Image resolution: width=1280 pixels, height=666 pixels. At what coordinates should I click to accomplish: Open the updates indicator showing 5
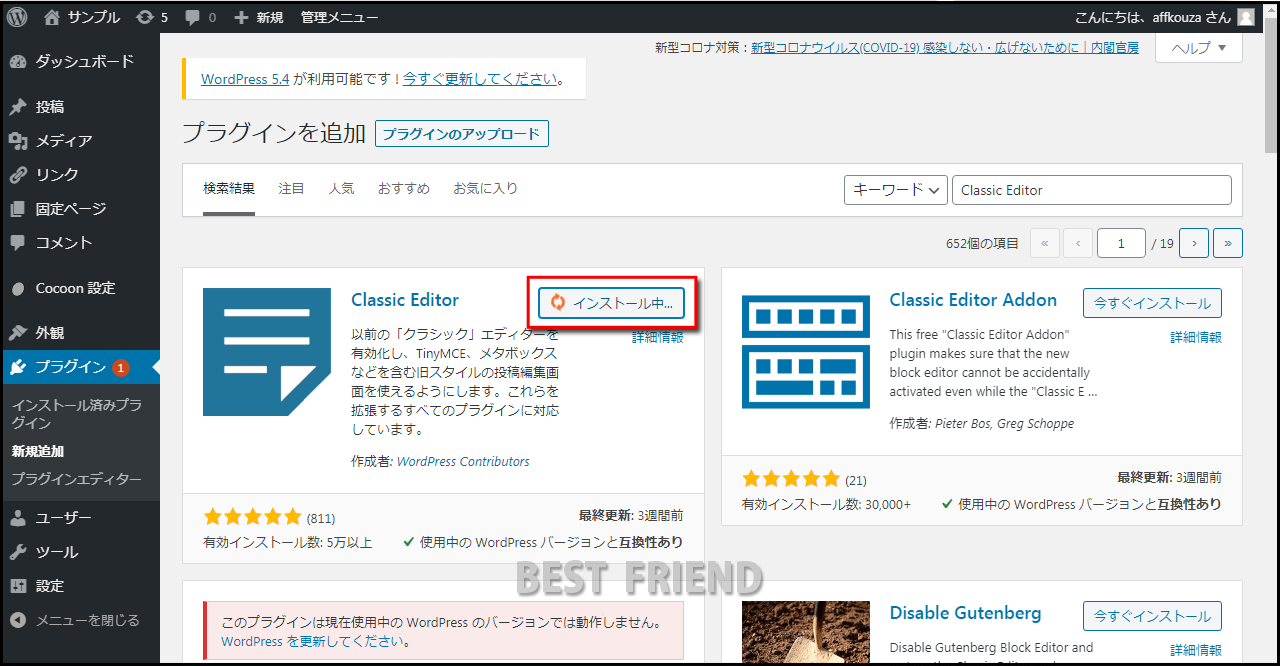click(x=151, y=17)
